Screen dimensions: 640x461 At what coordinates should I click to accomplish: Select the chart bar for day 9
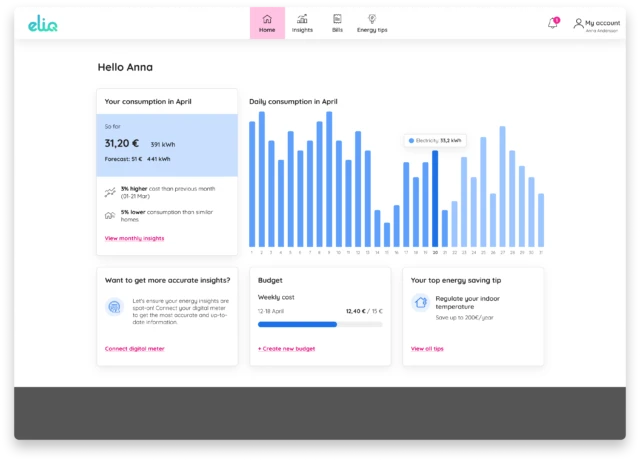point(329,179)
